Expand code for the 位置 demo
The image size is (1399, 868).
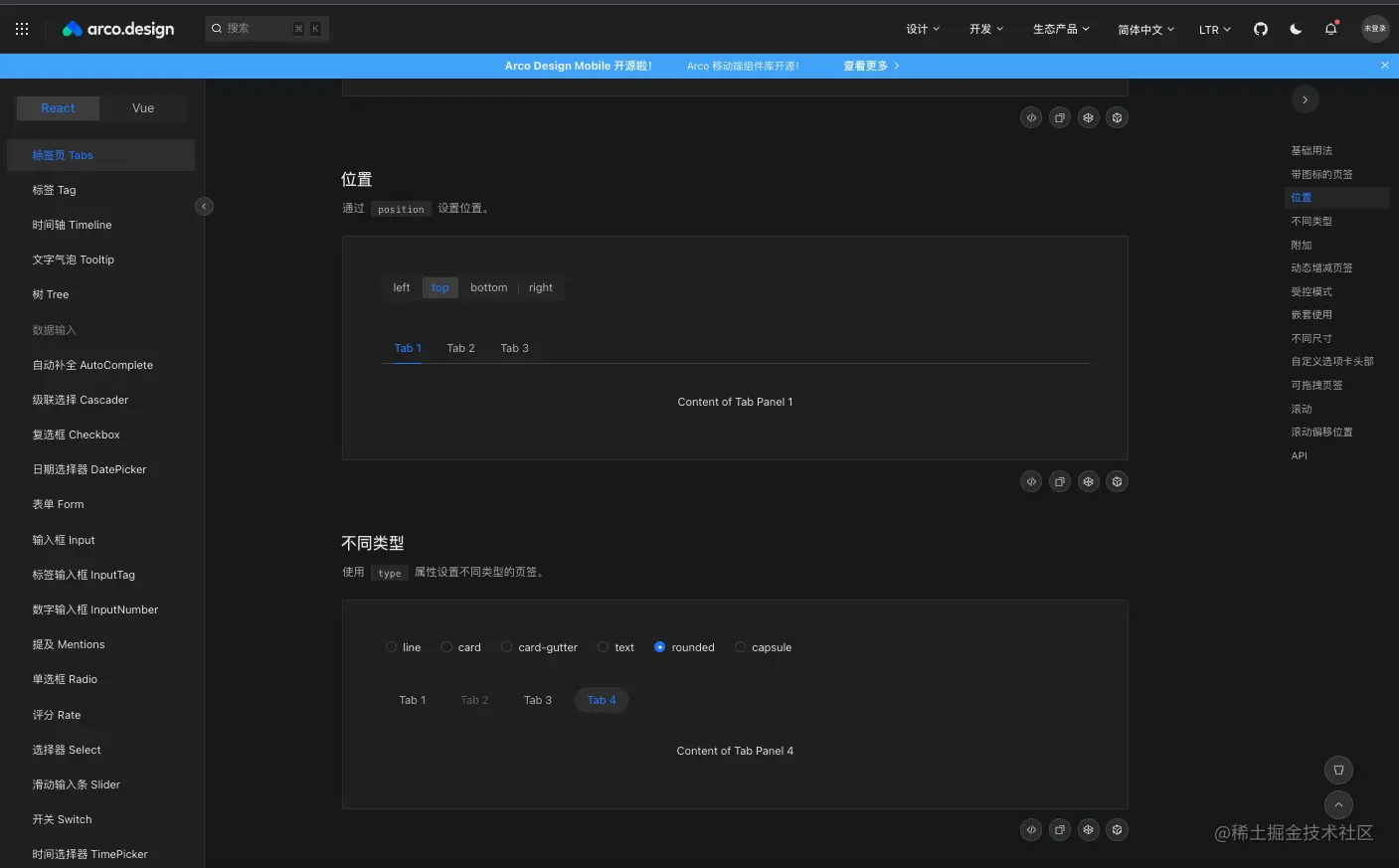[1032, 482]
